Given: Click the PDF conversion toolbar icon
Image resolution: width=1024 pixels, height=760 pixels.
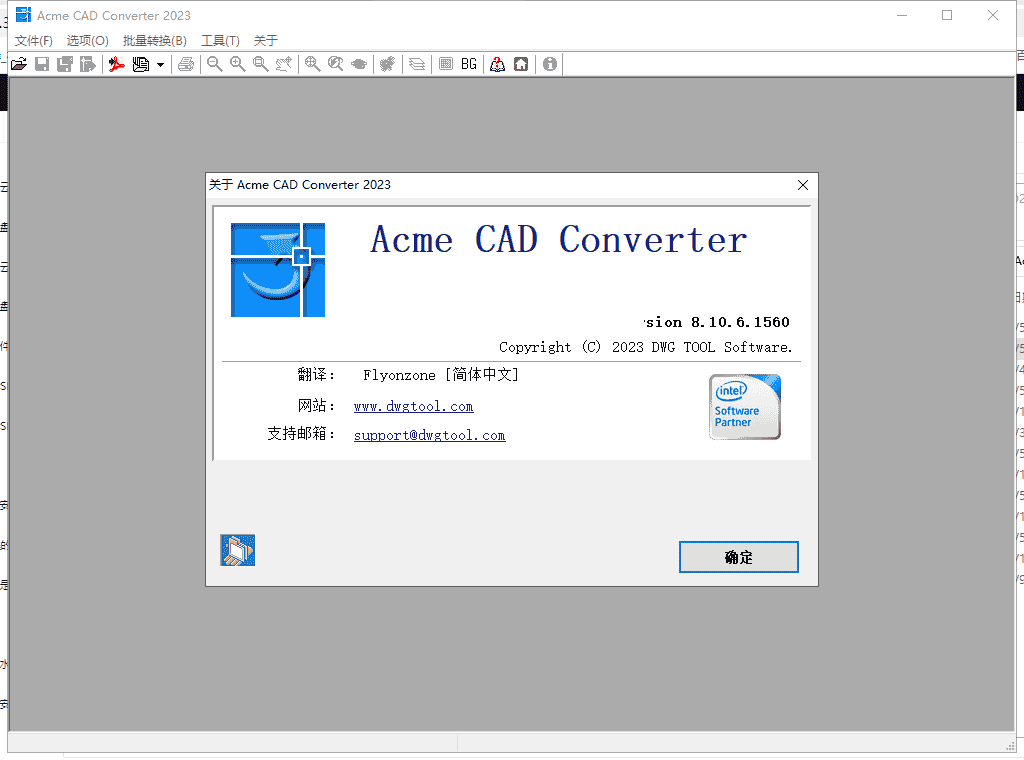Looking at the screenshot, I should [x=117, y=63].
